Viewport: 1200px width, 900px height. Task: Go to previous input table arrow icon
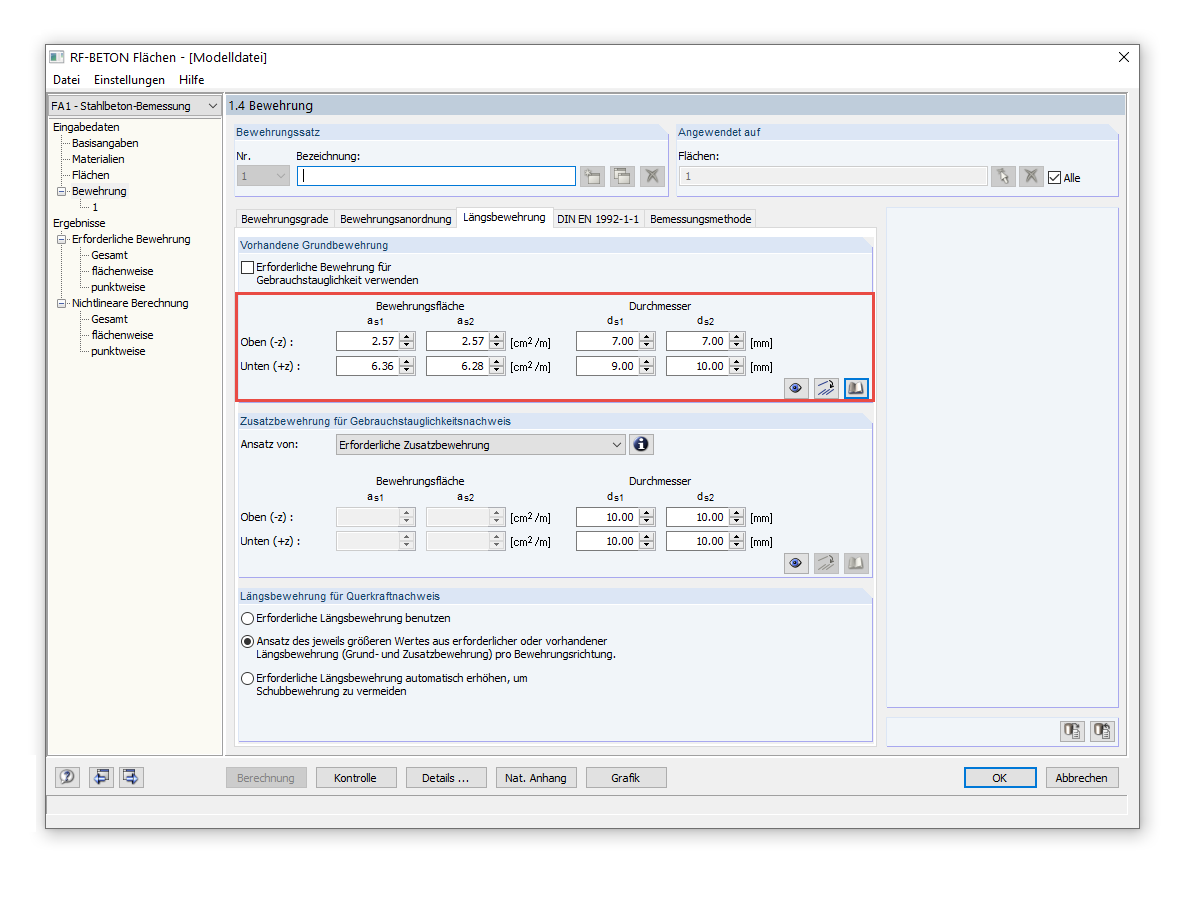pyautogui.click(x=101, y=777)
